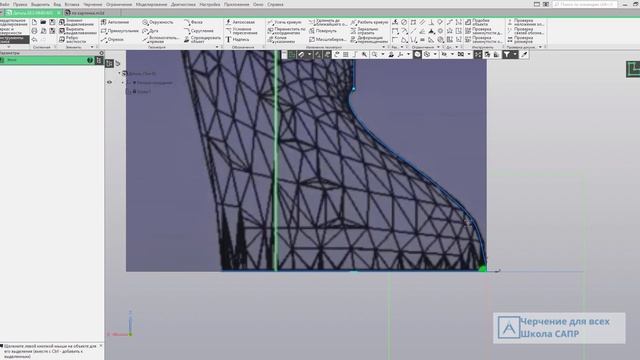This screenshot has height=360, width=640.
Task: Open dropdown arrow next to filter icon
Action: 515,54
